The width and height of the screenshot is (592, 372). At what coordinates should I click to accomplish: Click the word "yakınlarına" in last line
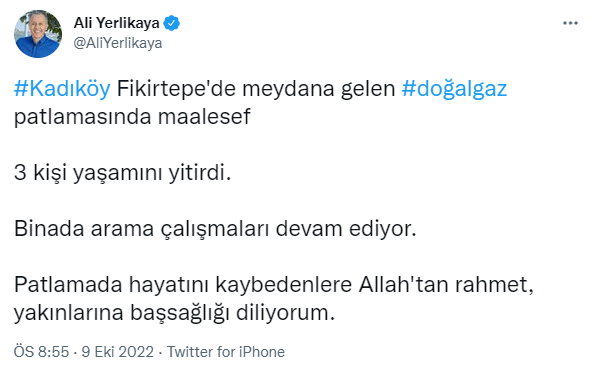click(69, 313)
